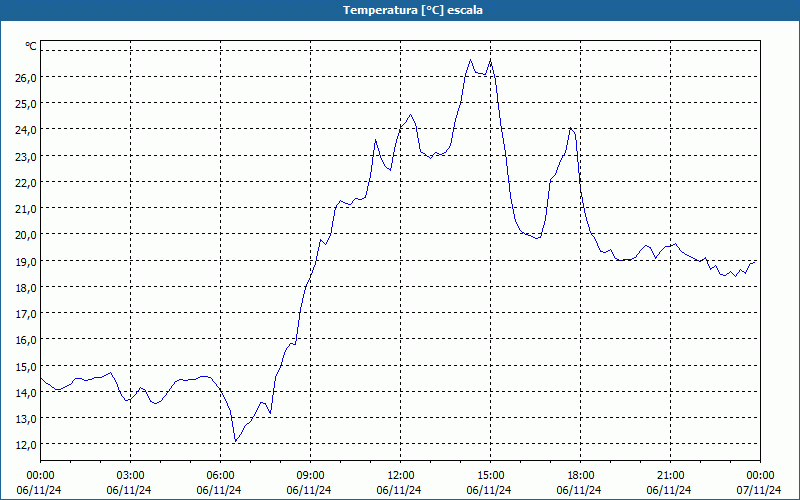Image resolution: width=800 pixels, height=500 pixels.
Task: Click the 19,0 y-axis label
Action: (26, 261)
